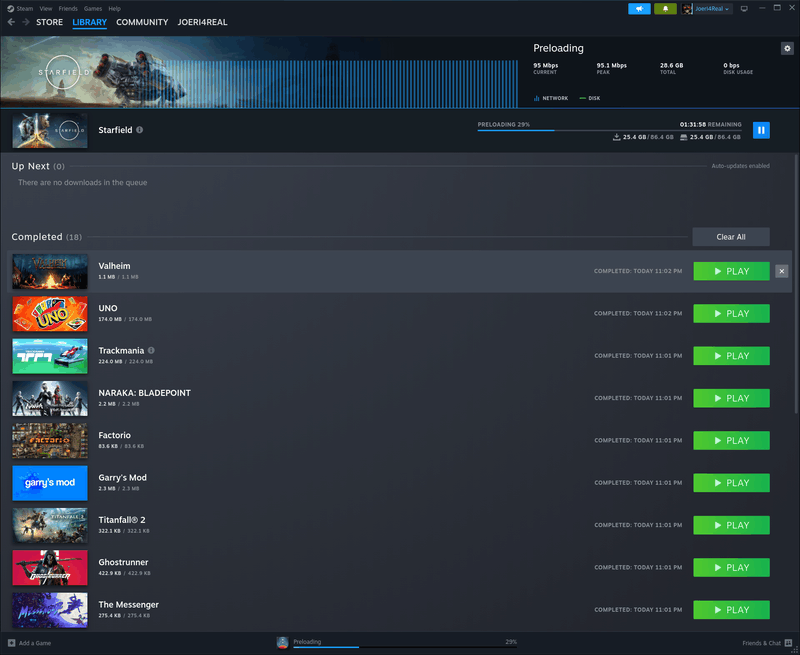Image resolution: width=800 pixels, height=655 pixels.
Task: Click the bottom Preloading status progress bar
Action: pyautogui.click(x=405, y=647)
